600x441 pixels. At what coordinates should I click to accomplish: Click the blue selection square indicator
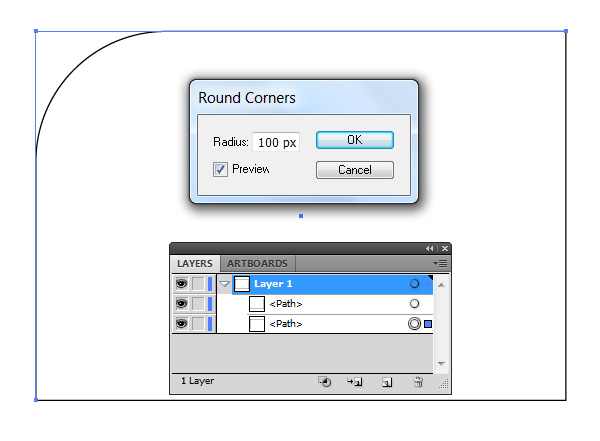pyautogui.click(x=428, y=324)
